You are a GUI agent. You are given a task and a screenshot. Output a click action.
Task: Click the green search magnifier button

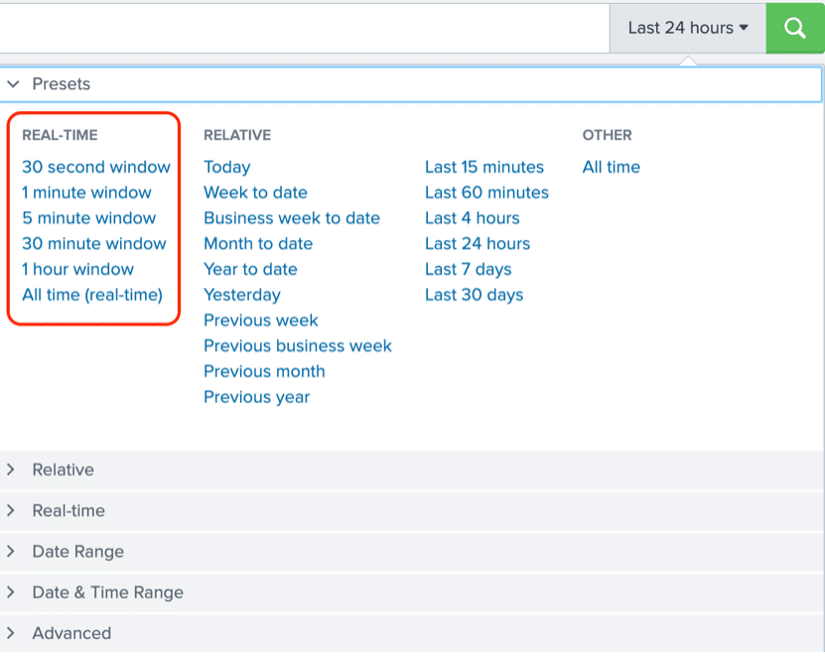coord(795,28)
